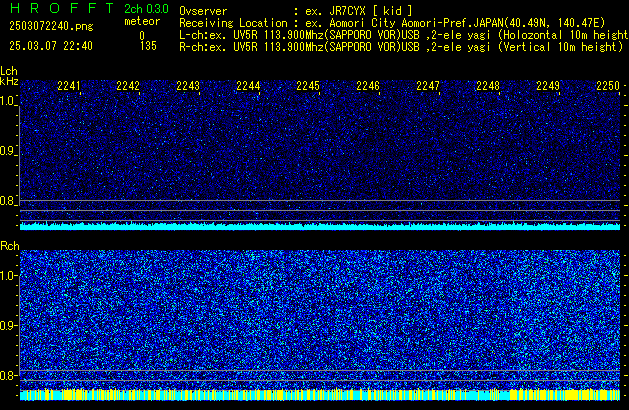Click the Rch 1.0 kHz axis label
Screen dimensions: 629x410
[8, 276]
